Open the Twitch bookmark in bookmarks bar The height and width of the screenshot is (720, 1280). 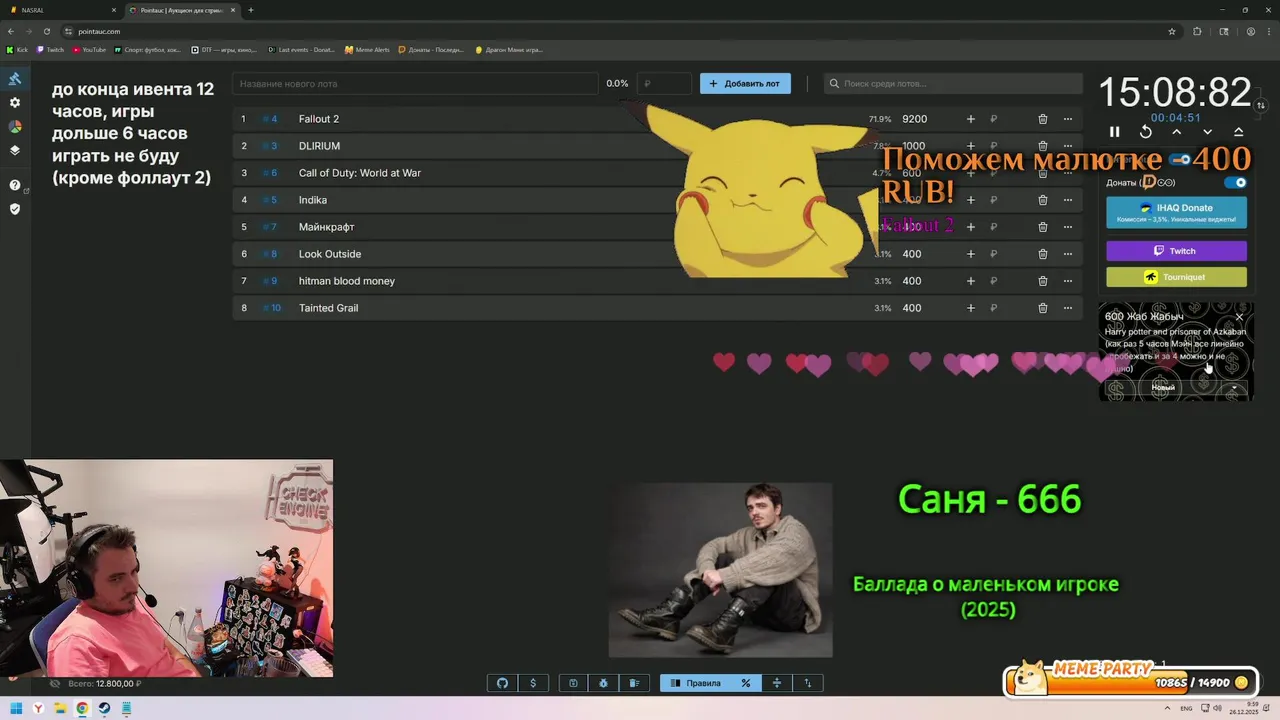50,49
